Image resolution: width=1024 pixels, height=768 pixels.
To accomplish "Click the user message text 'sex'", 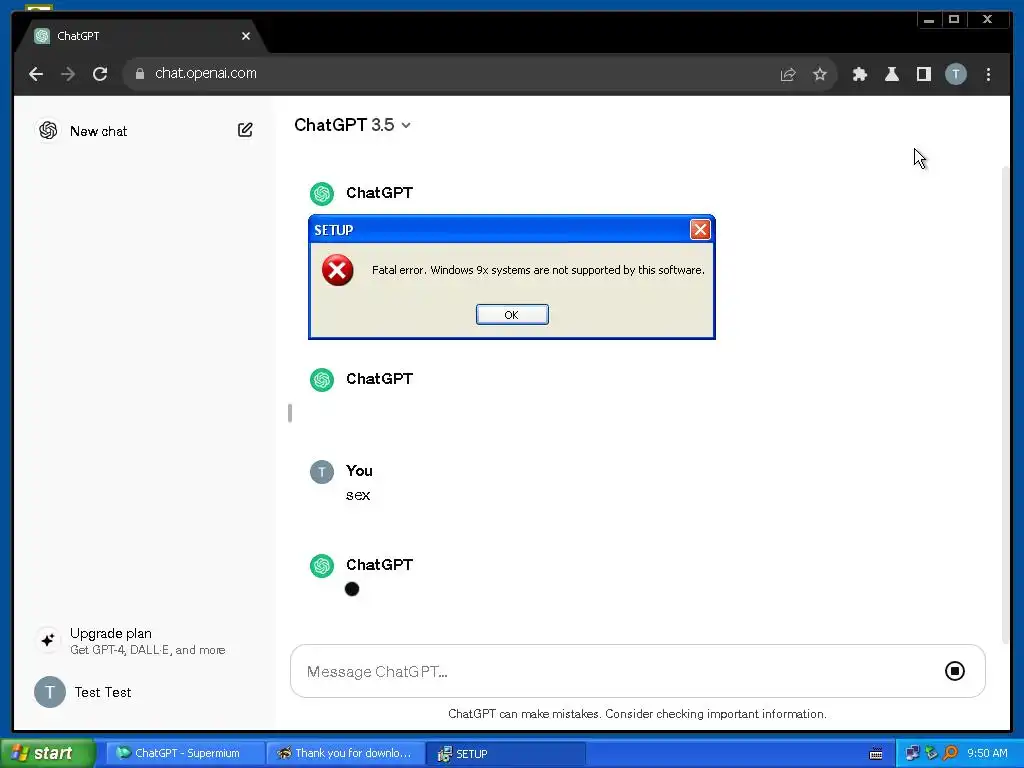I will pos(358,496).
